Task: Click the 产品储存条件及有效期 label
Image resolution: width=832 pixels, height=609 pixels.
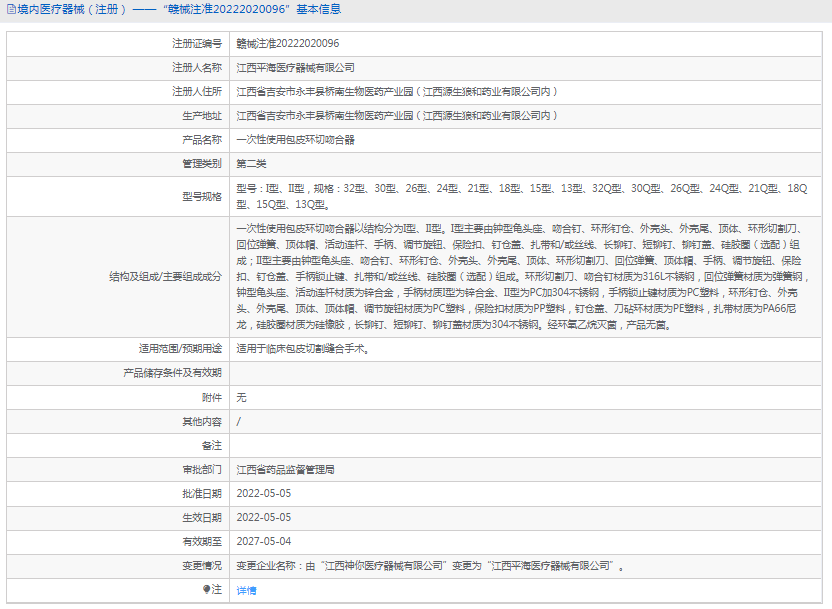Action: click(172, 373)
